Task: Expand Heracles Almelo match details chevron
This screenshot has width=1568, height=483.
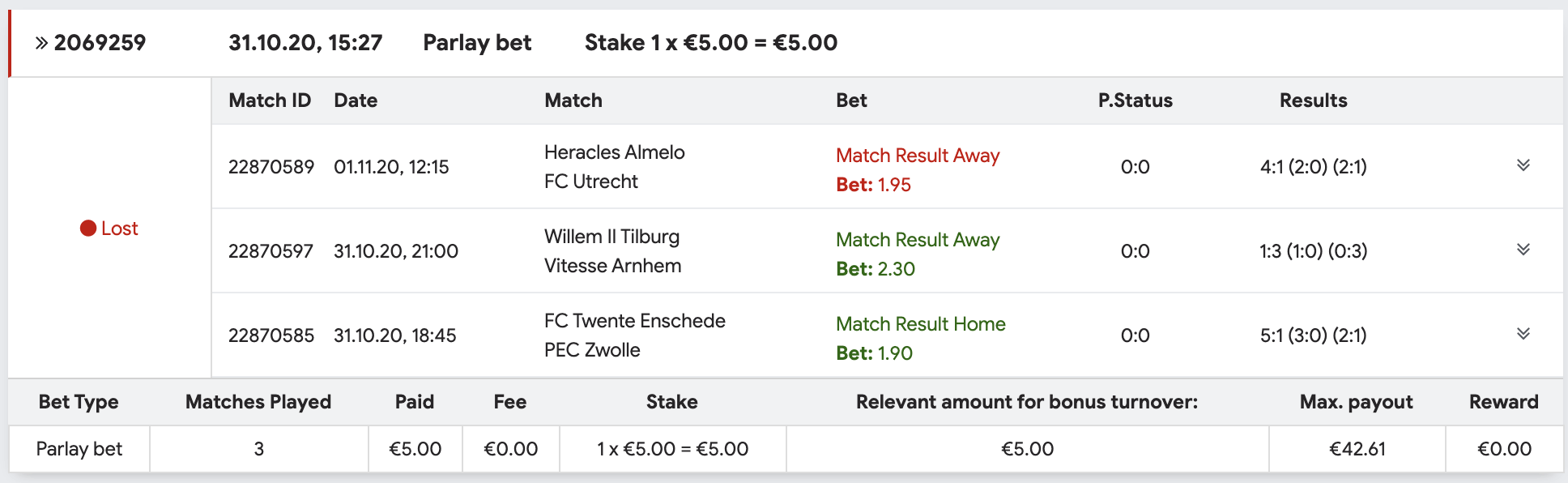Action: (1523, 165)
